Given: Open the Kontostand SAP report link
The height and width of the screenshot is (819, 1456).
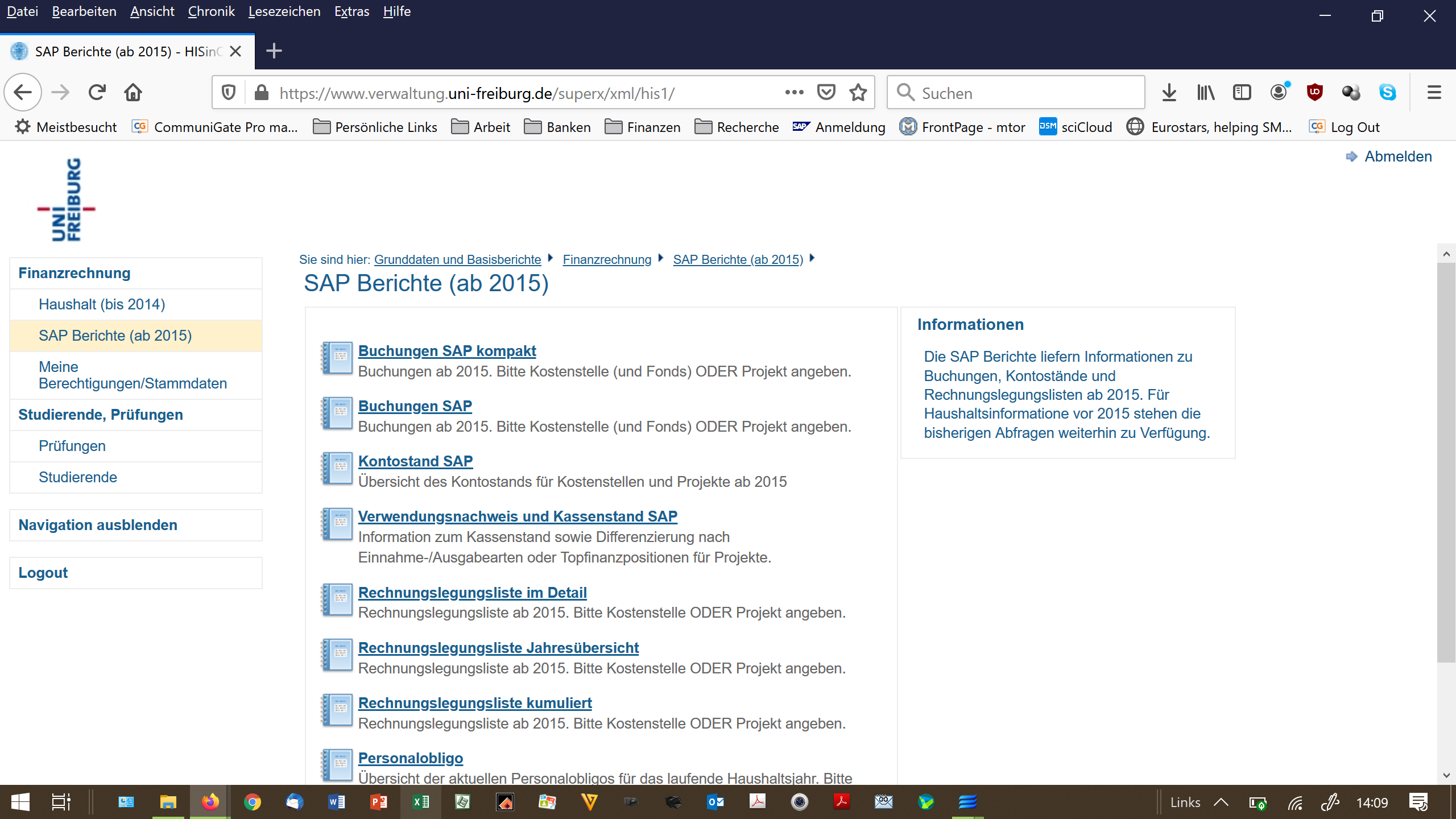Looking at the screenshot, I should (x=416, y=461).
